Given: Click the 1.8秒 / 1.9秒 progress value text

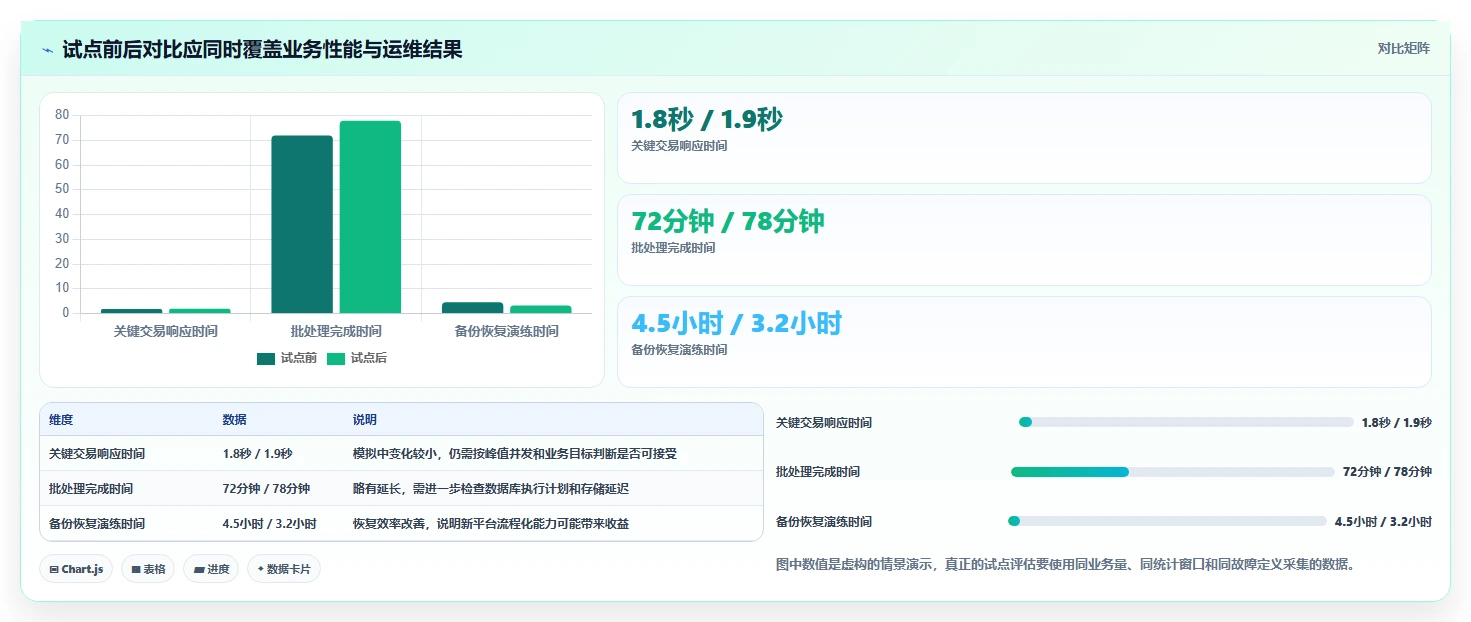Looking at the screenshot, I should point(1396,423).
